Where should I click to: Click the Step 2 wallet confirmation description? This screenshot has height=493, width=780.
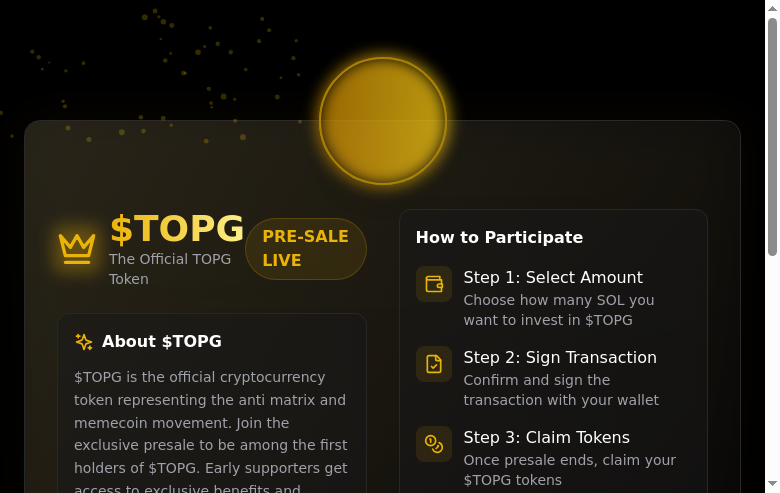[560, 390]
